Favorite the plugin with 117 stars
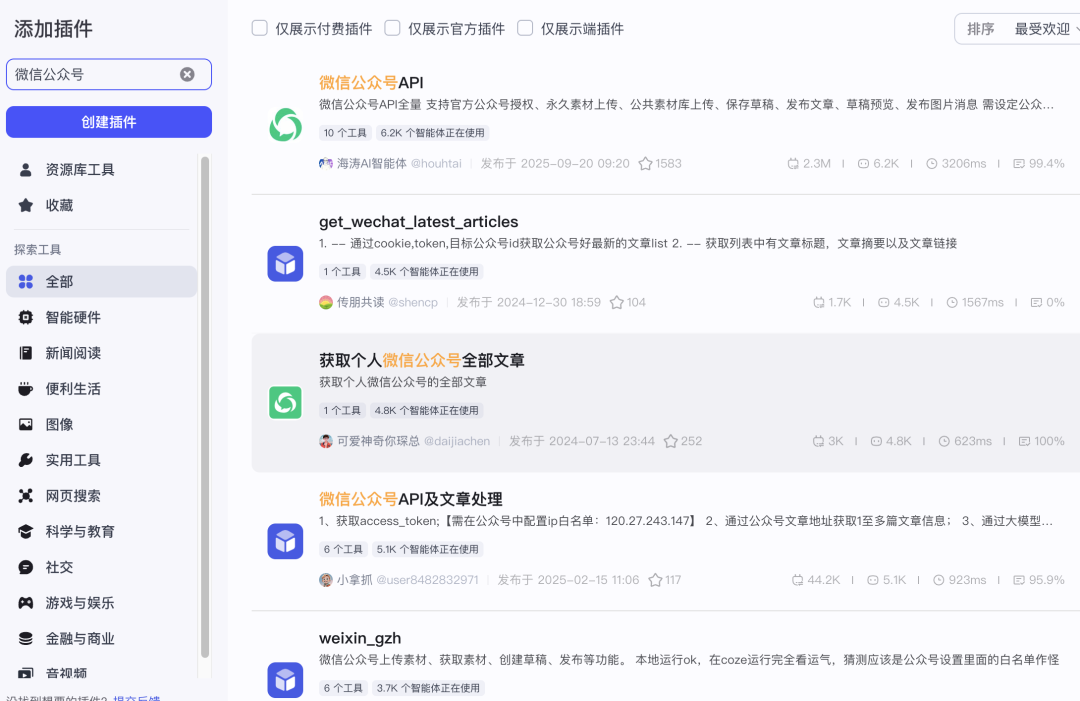 click(656, 580)
